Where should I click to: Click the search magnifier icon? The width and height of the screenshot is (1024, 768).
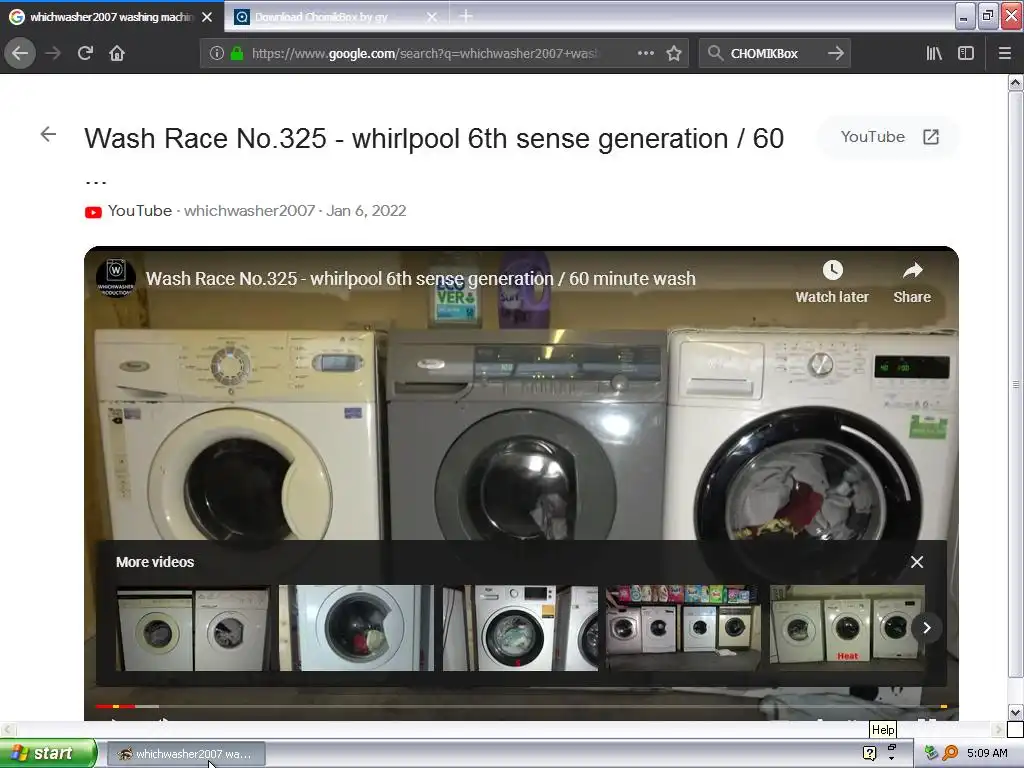(x=715, y=53)
